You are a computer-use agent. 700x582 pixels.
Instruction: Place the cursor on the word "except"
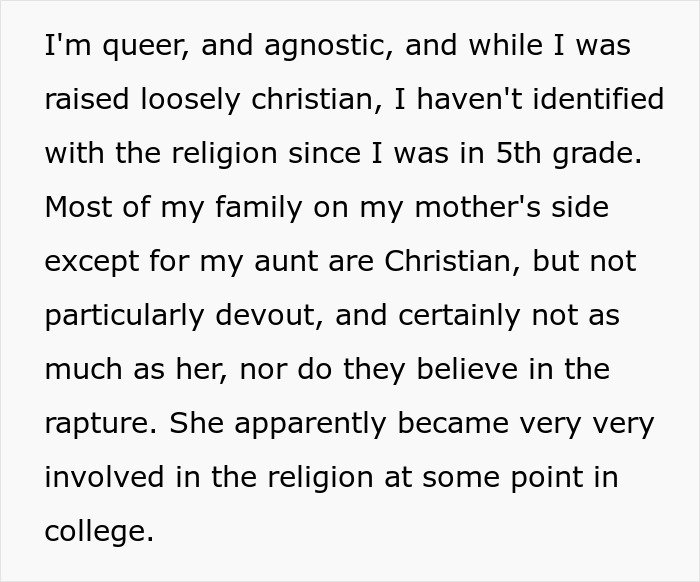click(90, 262)
